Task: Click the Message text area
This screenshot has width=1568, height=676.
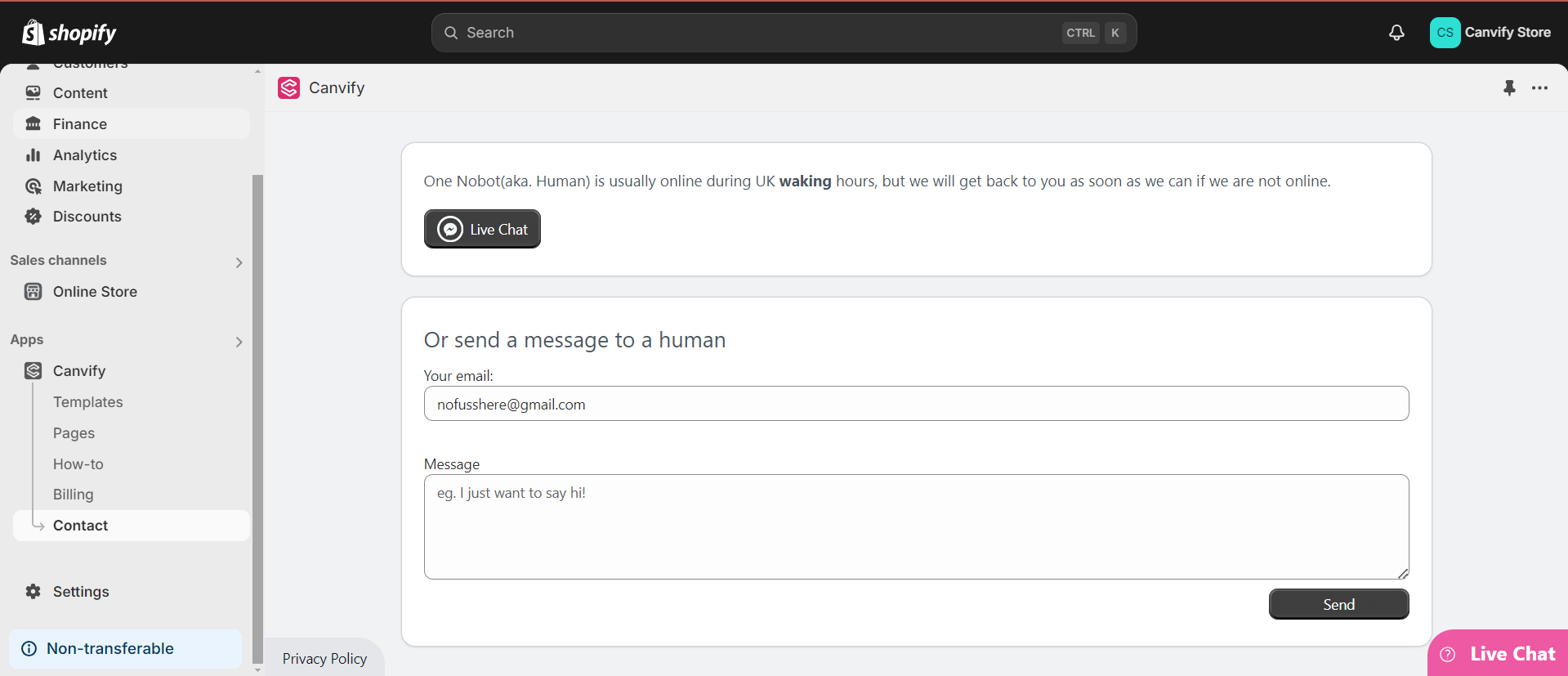Action: pos(916,527)
